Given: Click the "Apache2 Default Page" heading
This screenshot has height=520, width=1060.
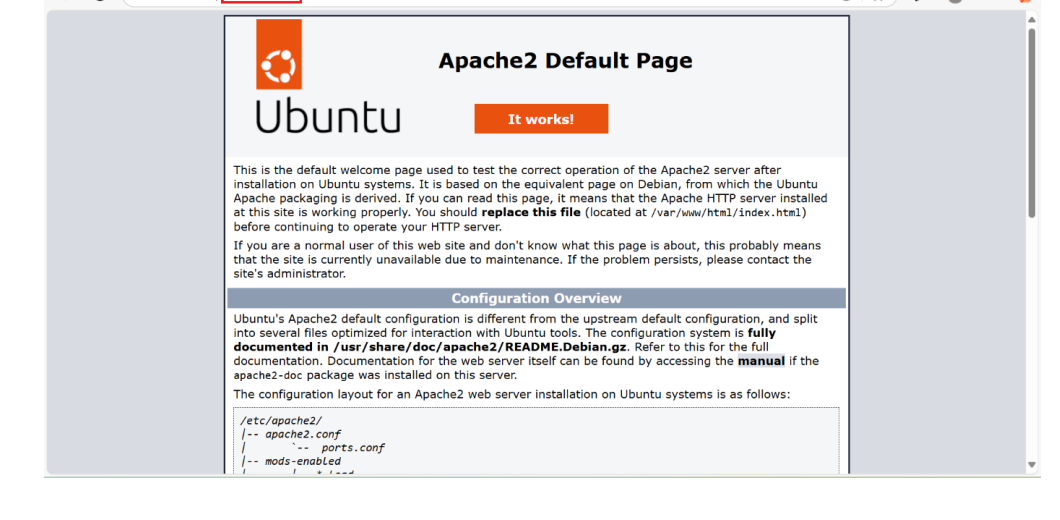Looking at the screenshot, I should pos(565,61).
